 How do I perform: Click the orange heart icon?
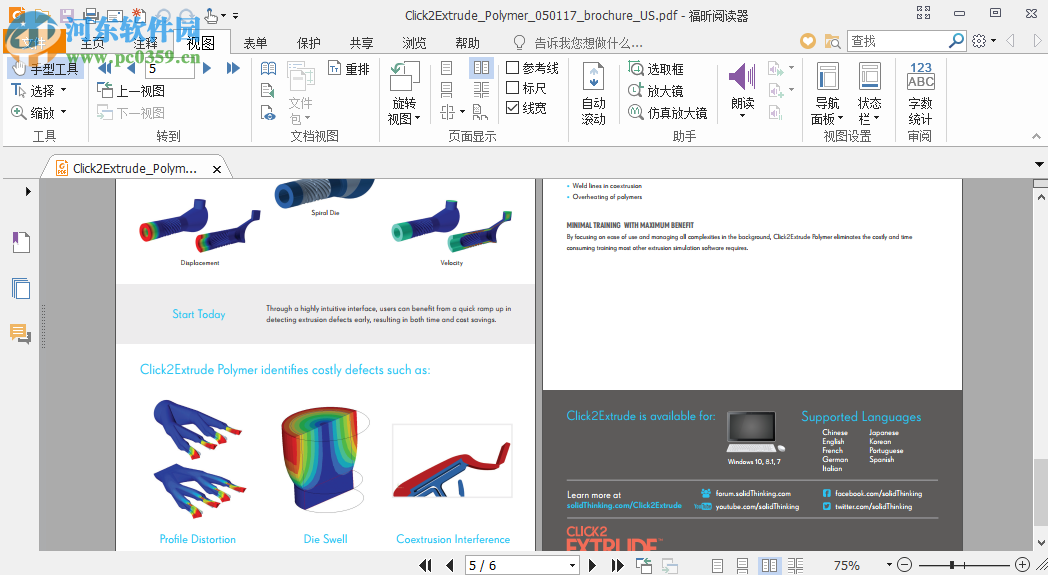point(808,41)
